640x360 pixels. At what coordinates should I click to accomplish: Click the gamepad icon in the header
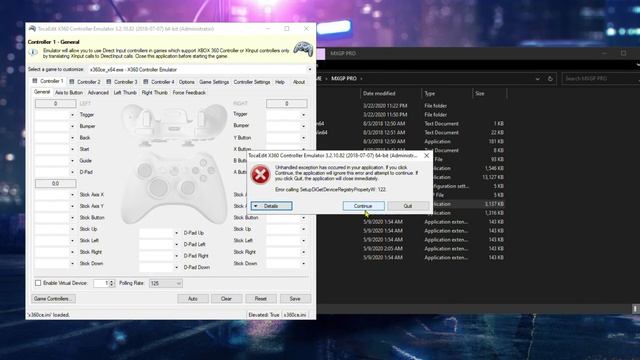[303, 49]
